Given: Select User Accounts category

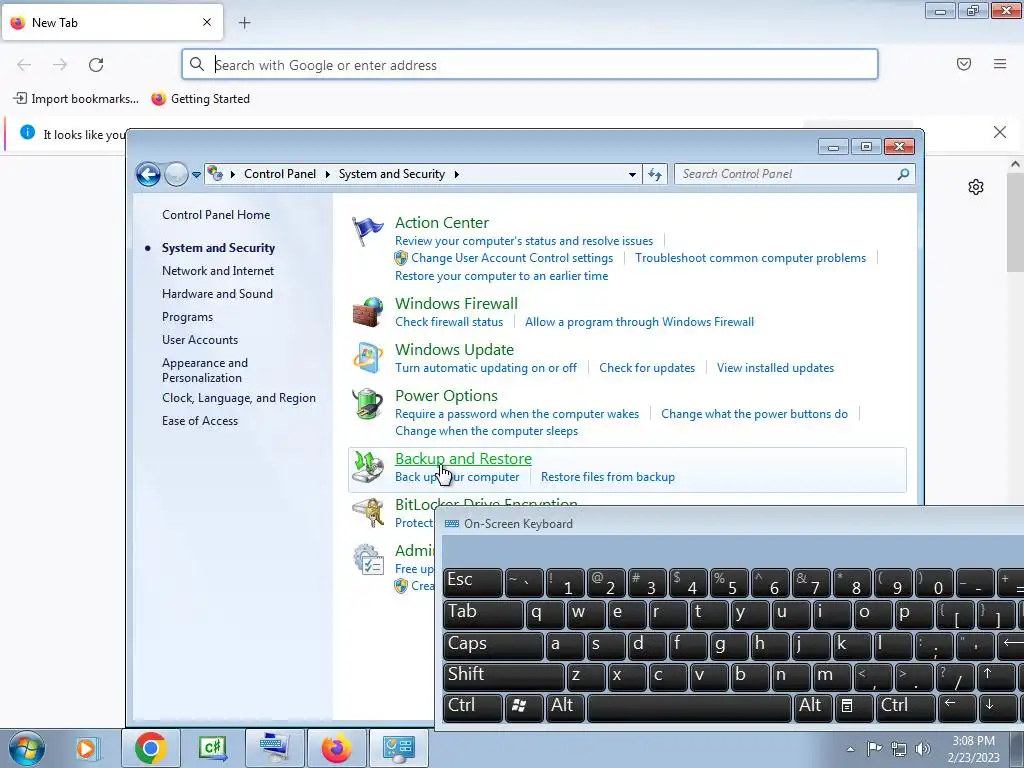Looking at the screenshot, I should pyautogui.click(x=200, y=340).
